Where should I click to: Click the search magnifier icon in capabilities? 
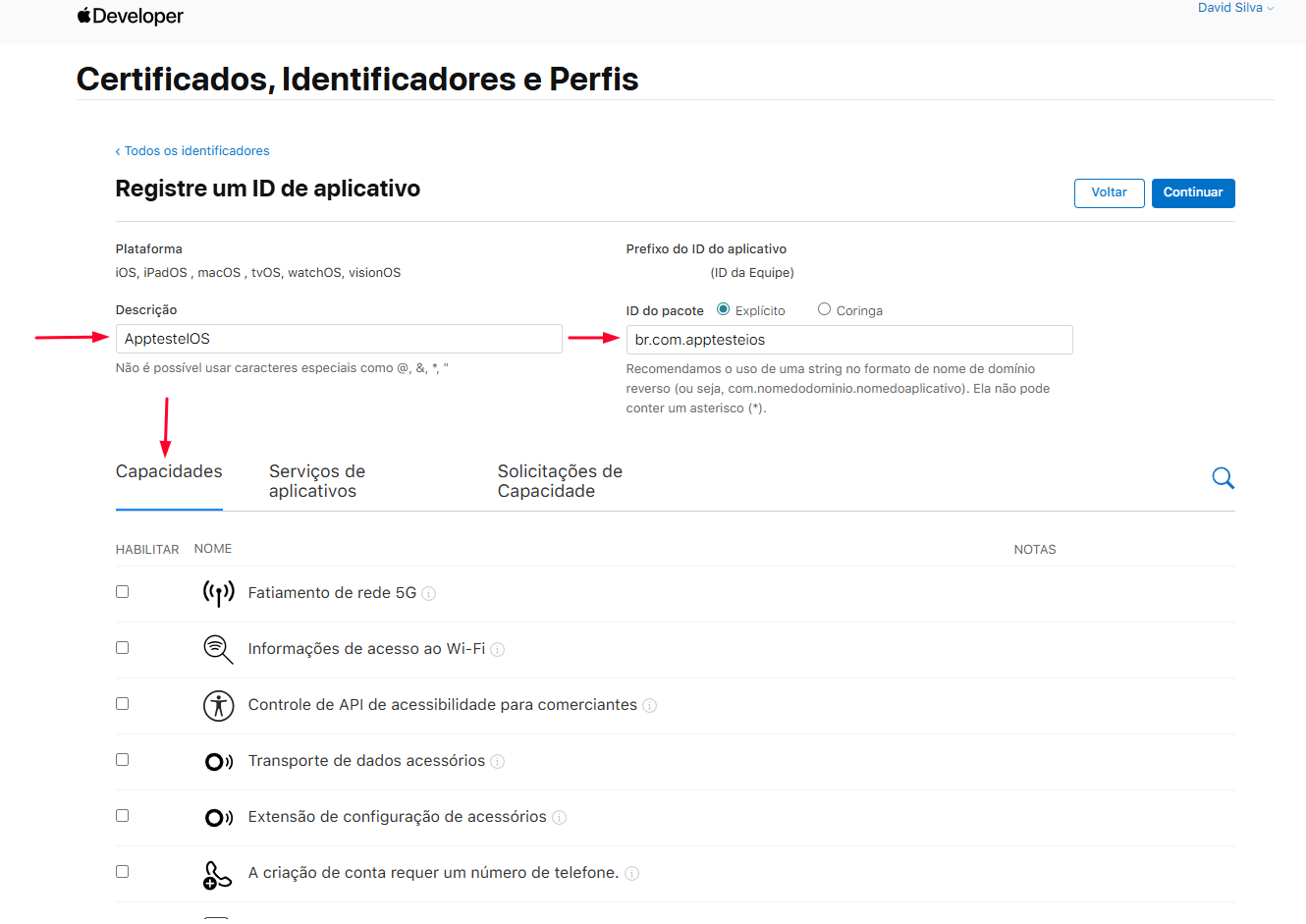point(1223,478)
